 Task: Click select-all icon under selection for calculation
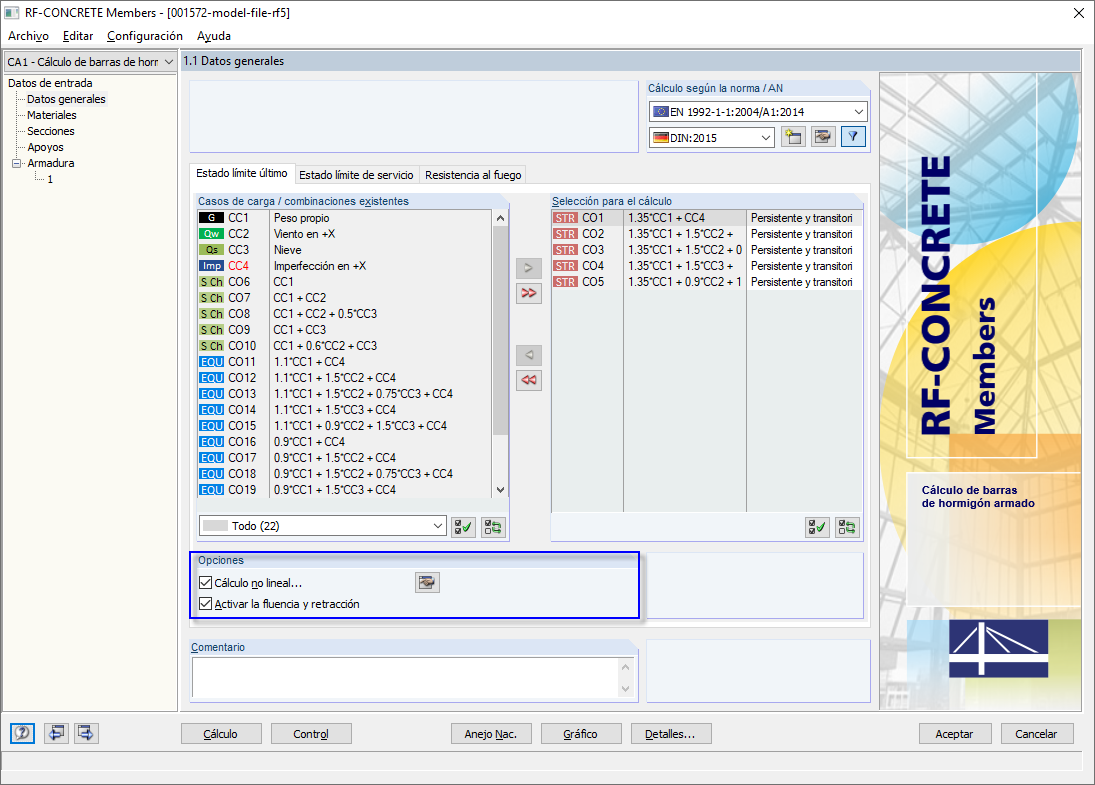pos(817,527)
